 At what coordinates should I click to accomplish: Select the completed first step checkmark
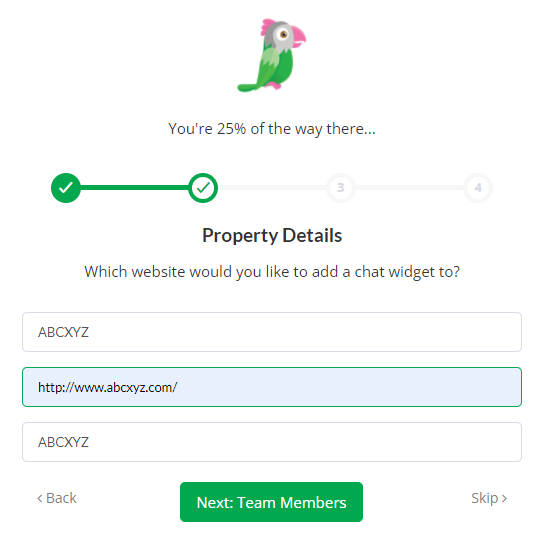(66, 188)
